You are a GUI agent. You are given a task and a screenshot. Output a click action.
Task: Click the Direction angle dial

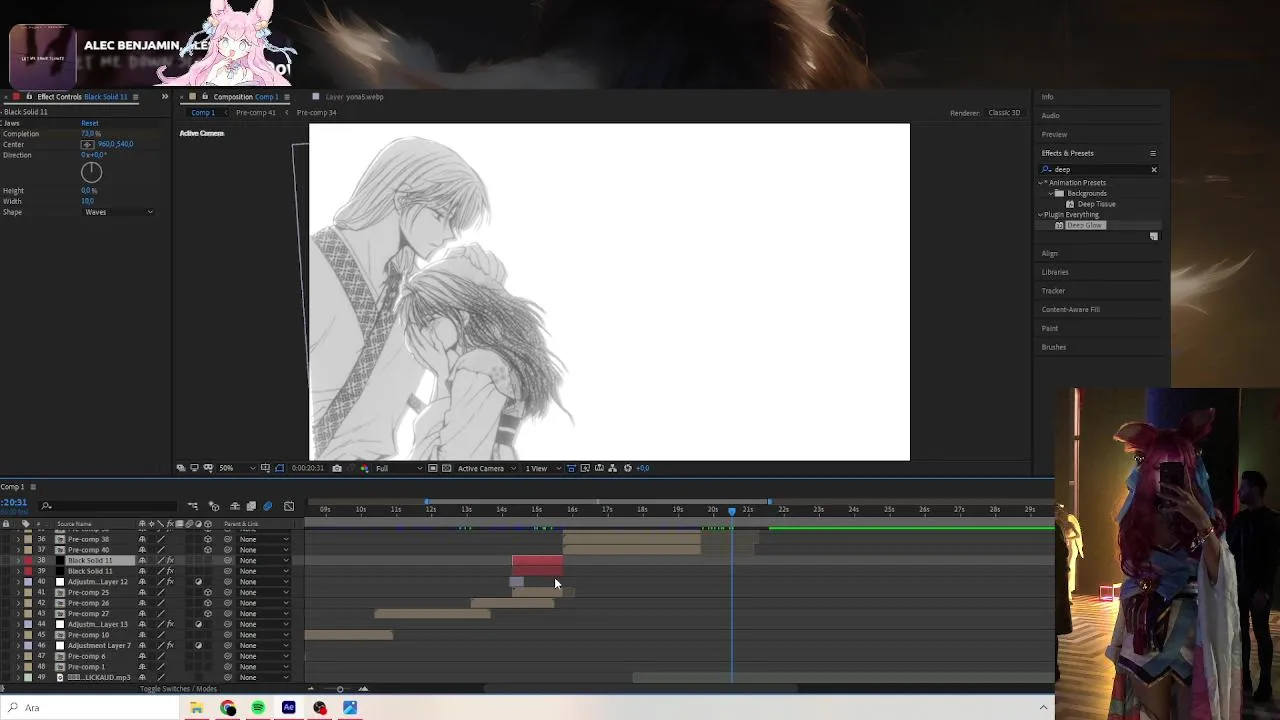91,172
